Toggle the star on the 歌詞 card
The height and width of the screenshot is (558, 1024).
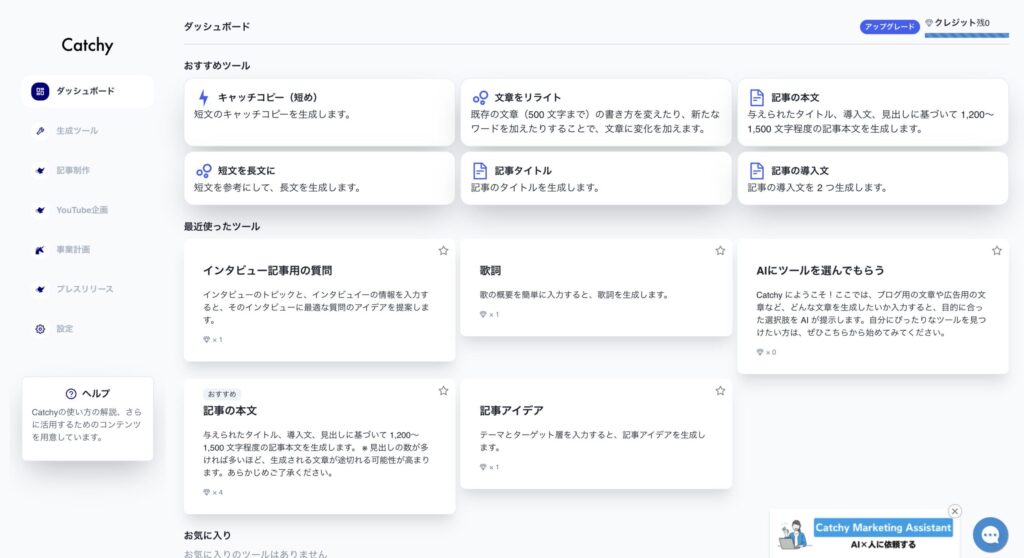720,251
